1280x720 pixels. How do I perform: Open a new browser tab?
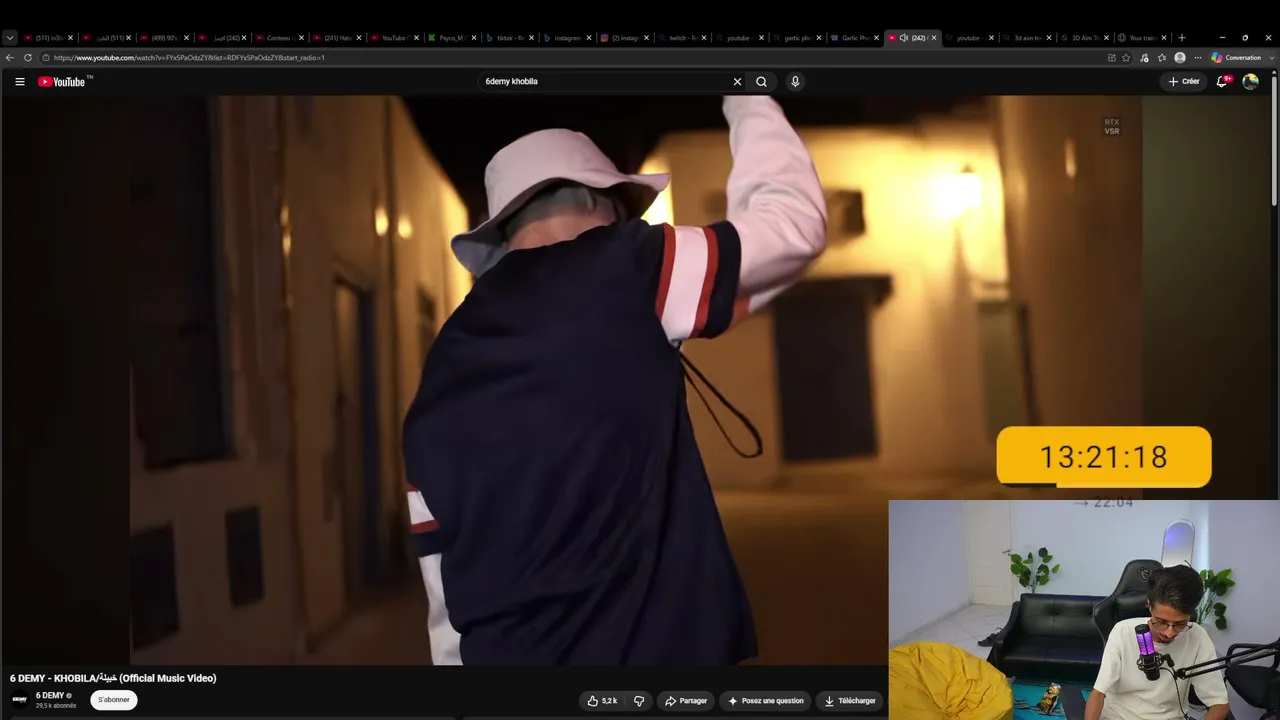[x=1182, y=38]
